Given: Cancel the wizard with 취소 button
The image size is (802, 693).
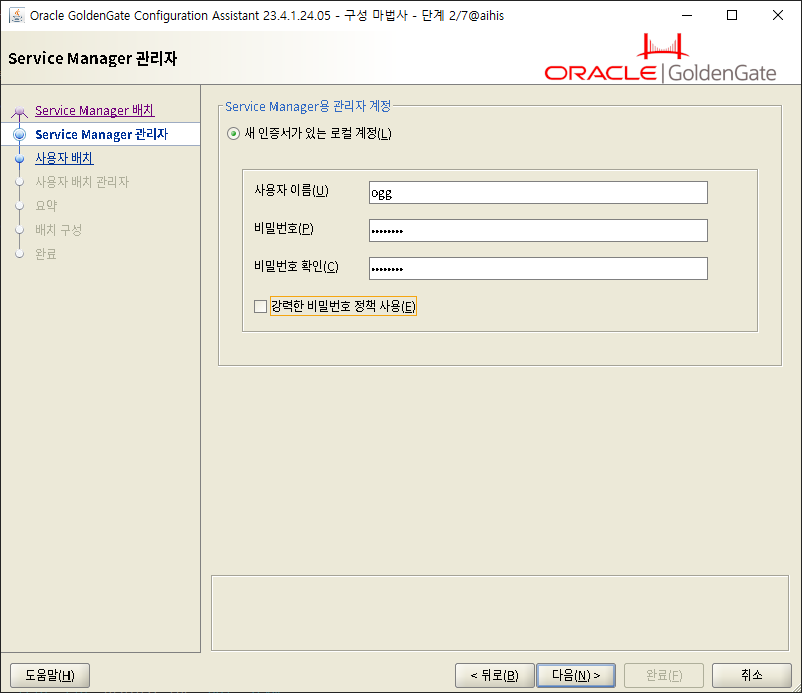Looking at the screenshot, I should (x=752, y=676).
